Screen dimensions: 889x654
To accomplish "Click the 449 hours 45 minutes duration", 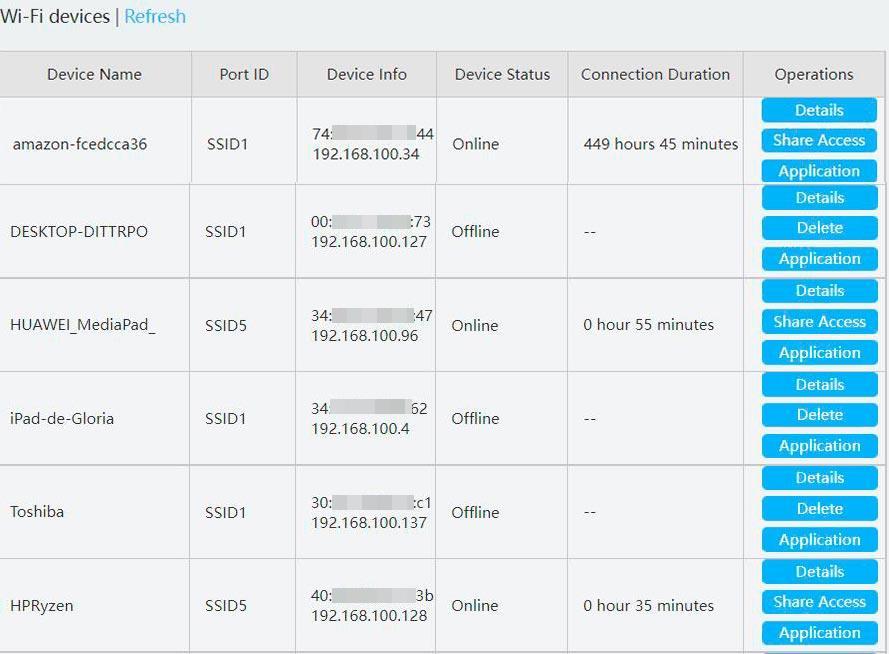I will pyautogui.click(x=661, y=144).
